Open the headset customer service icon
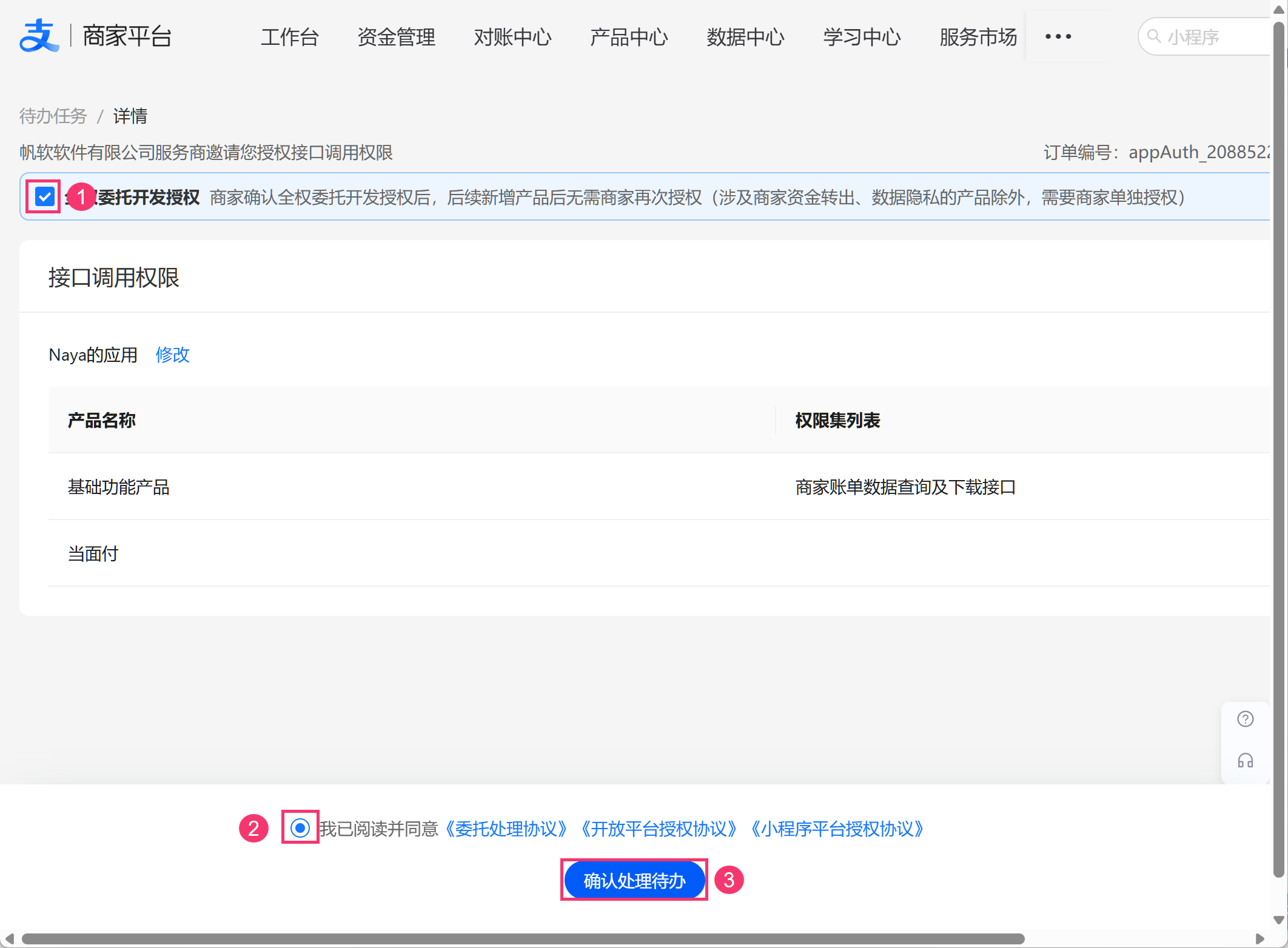 (x=1245, y=761)
